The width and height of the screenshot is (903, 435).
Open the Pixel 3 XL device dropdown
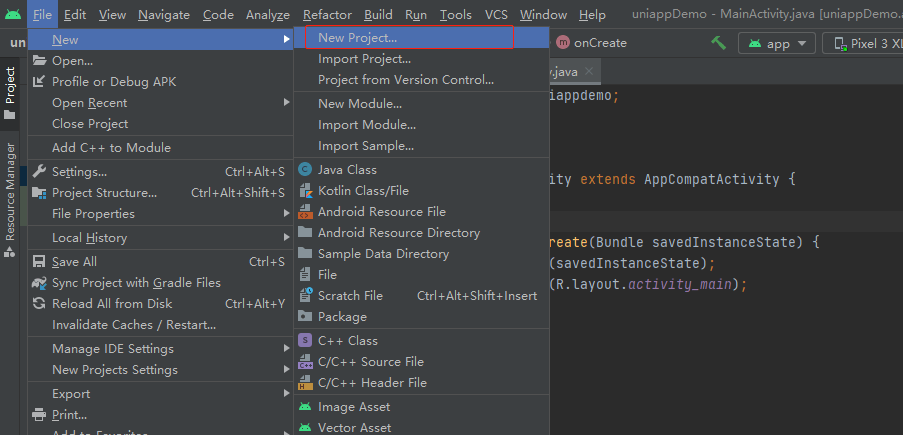(863, 43)
